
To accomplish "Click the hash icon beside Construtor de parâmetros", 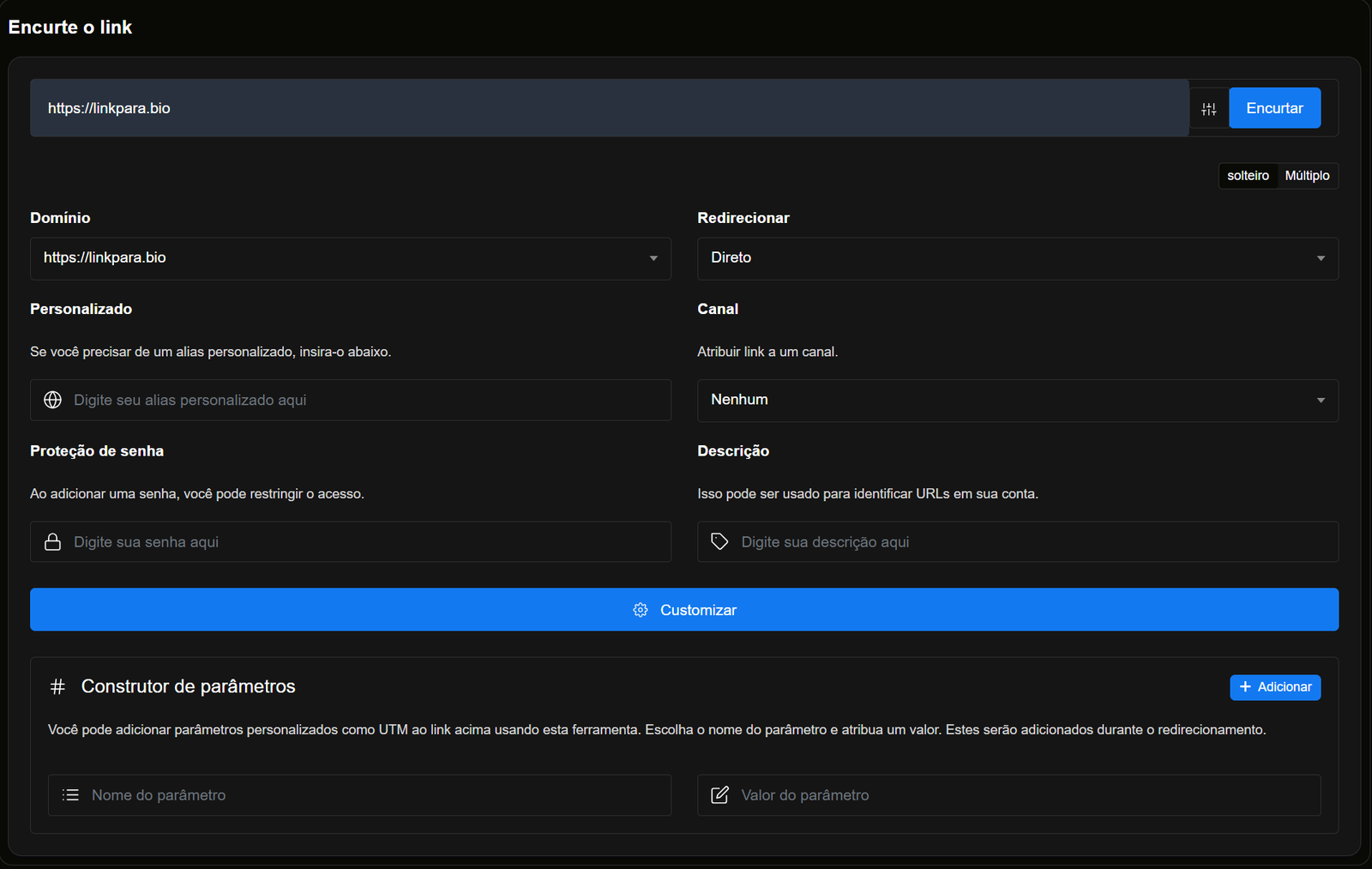I will (57, 686).
